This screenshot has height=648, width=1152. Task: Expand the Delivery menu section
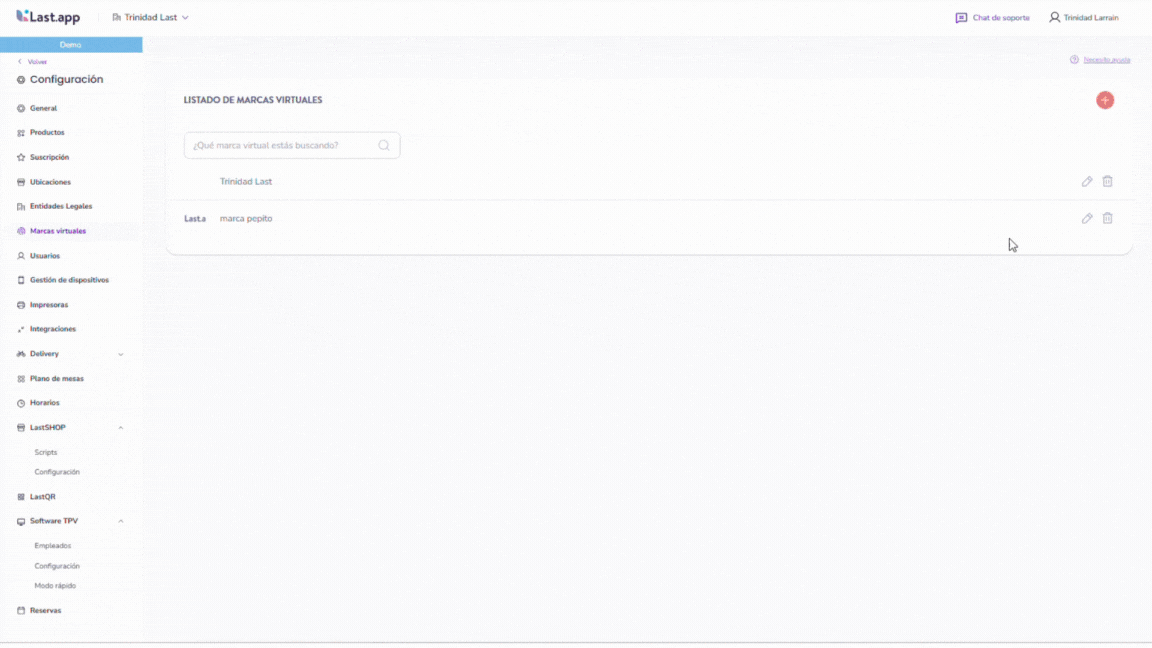(121, 354)
